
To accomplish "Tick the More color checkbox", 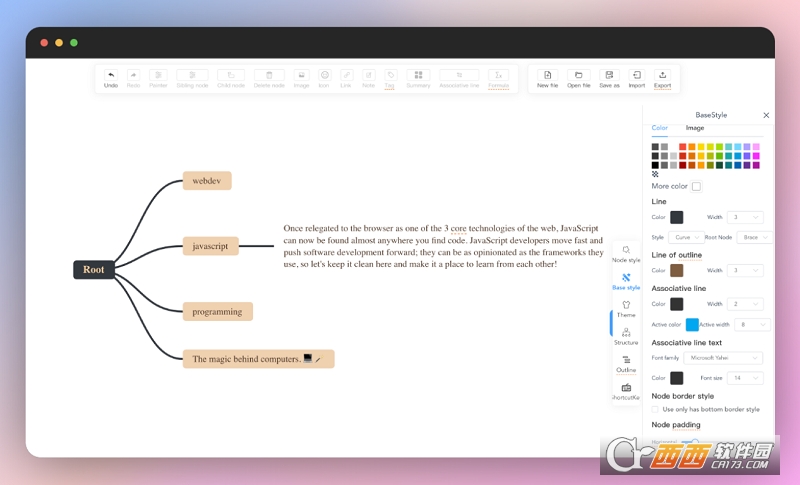I will [x=696, y=186].
